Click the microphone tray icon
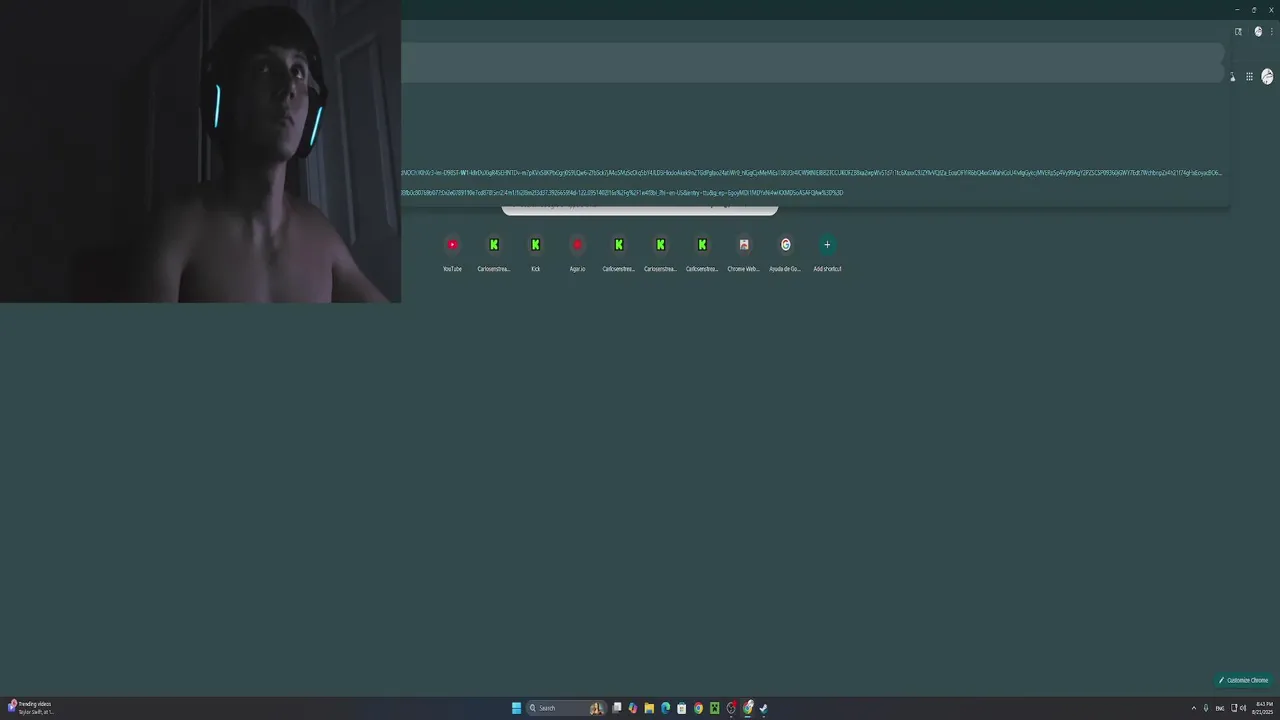Screen dimensions: 1280x720 pos(1205,708)
